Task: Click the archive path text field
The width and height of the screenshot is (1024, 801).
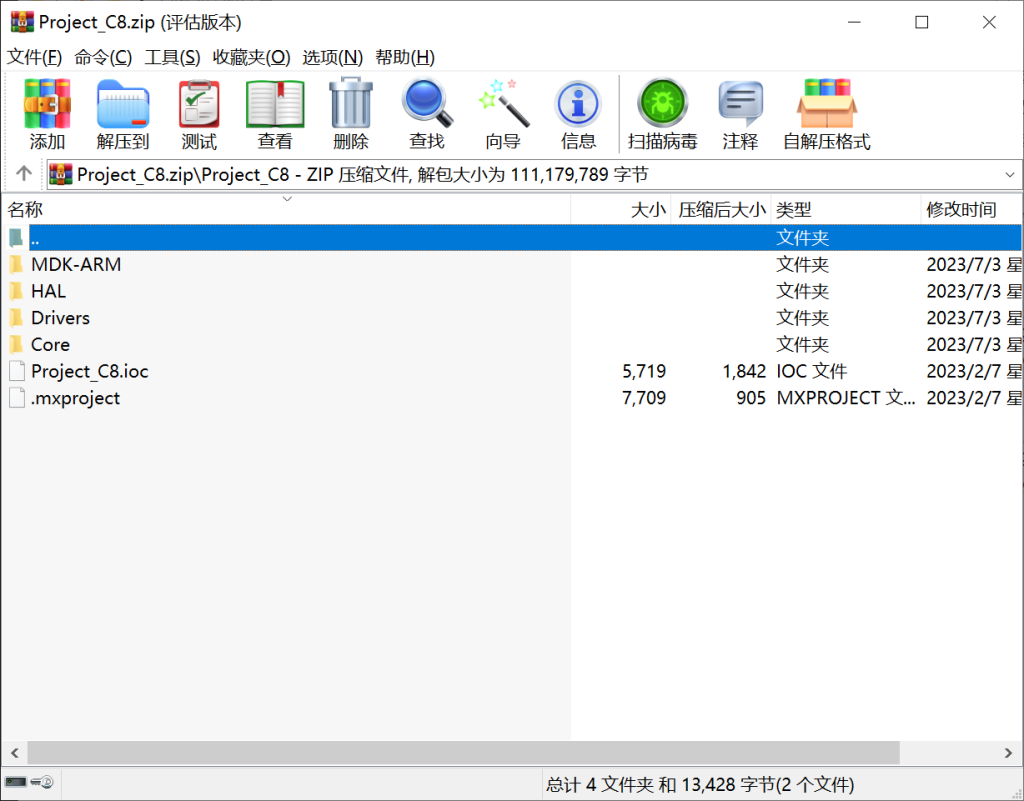Action: [534, 174]
